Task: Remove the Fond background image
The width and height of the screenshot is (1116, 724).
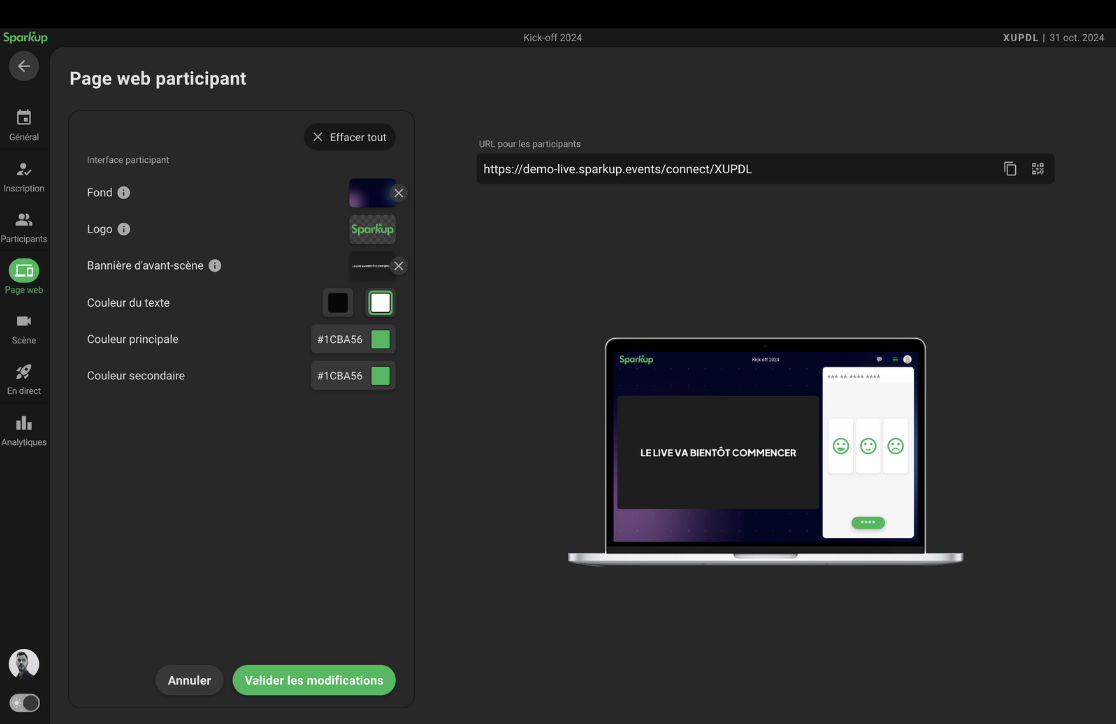Action: (398, 193)
